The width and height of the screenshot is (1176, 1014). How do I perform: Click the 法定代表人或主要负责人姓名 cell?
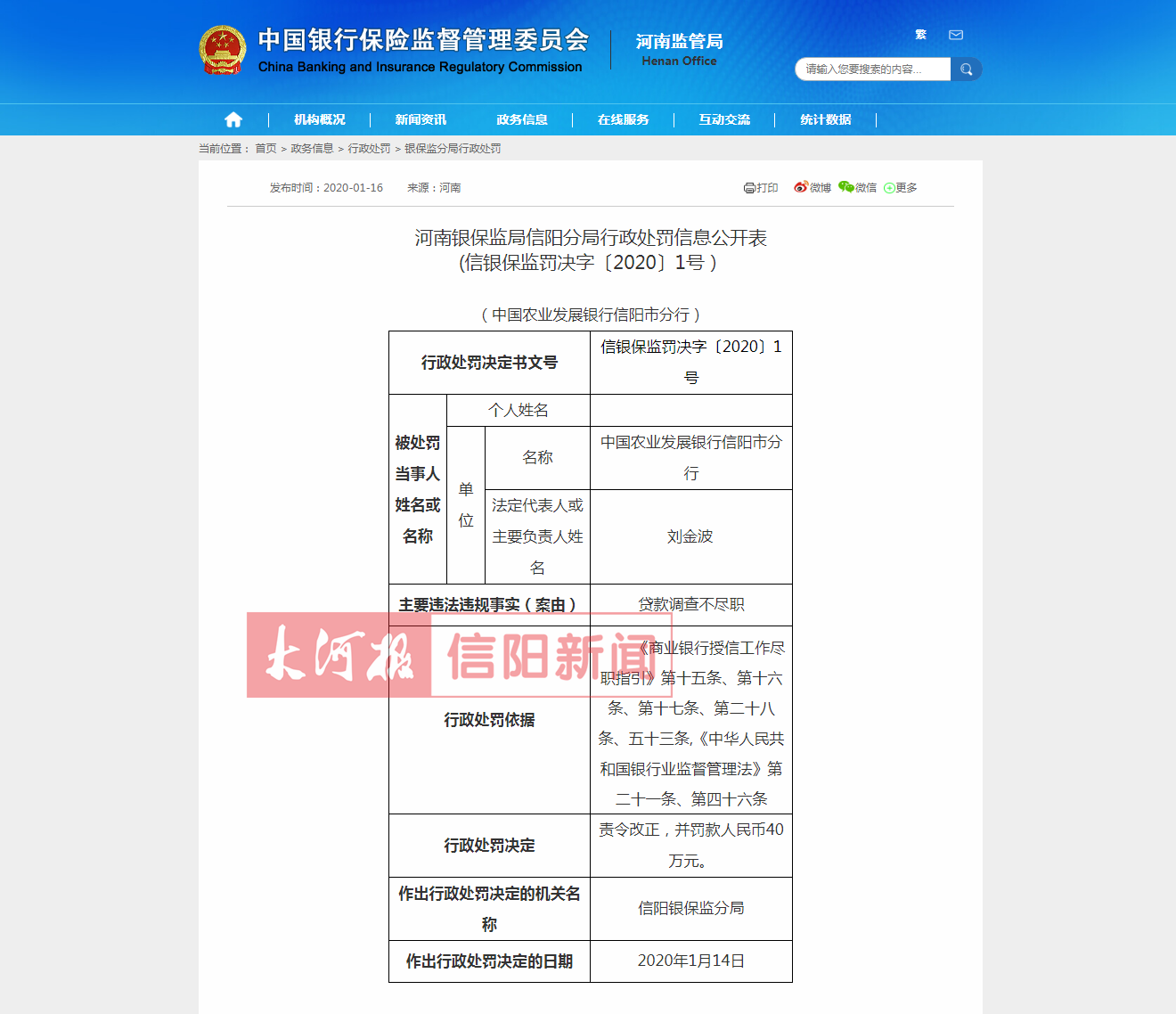pos(537,536)
